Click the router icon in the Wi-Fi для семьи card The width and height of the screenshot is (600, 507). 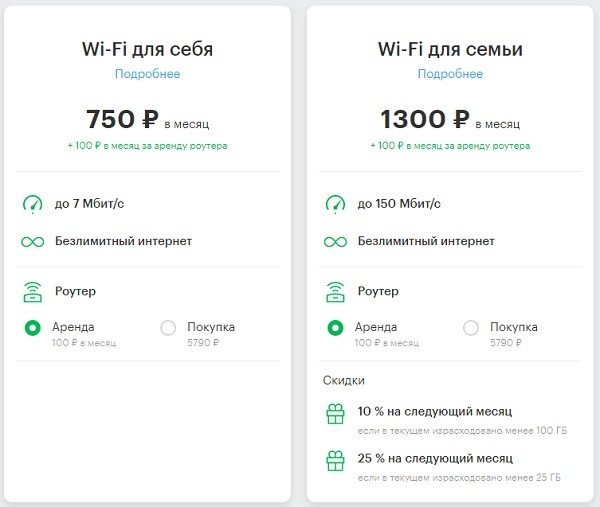pyautogui.click(x=335, y=292)
